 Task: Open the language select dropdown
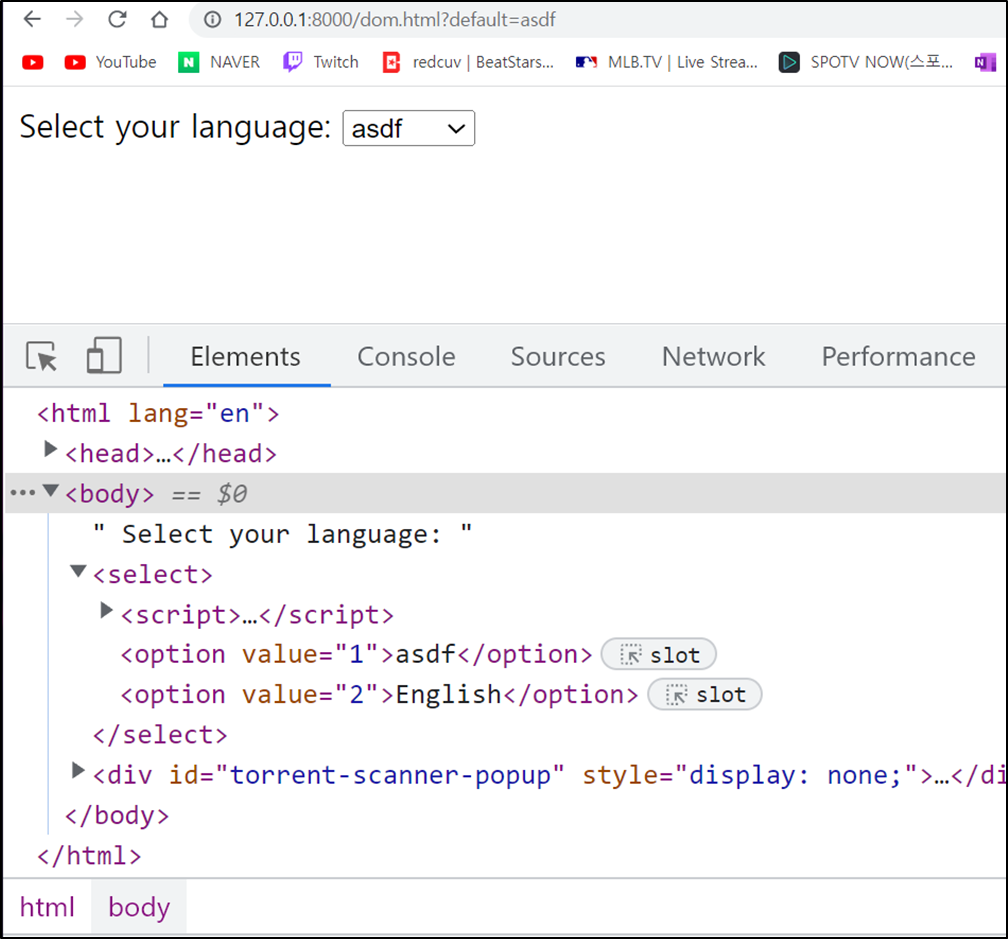pyautogui.click(x=409, y=128)
